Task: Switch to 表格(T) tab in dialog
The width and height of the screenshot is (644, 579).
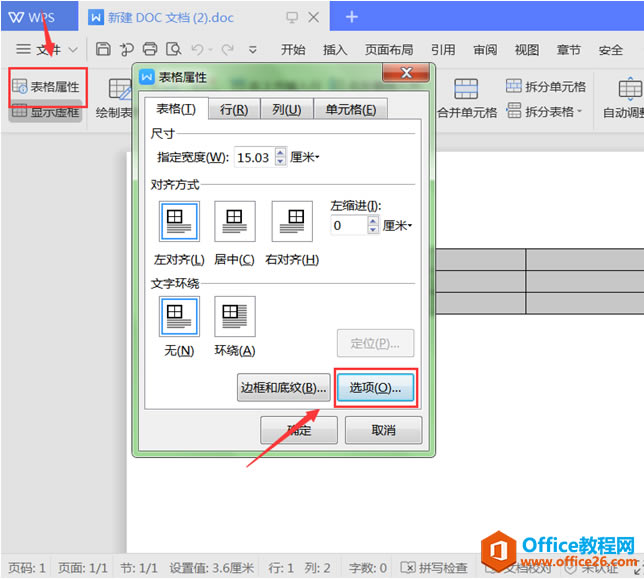Action: 176,109
